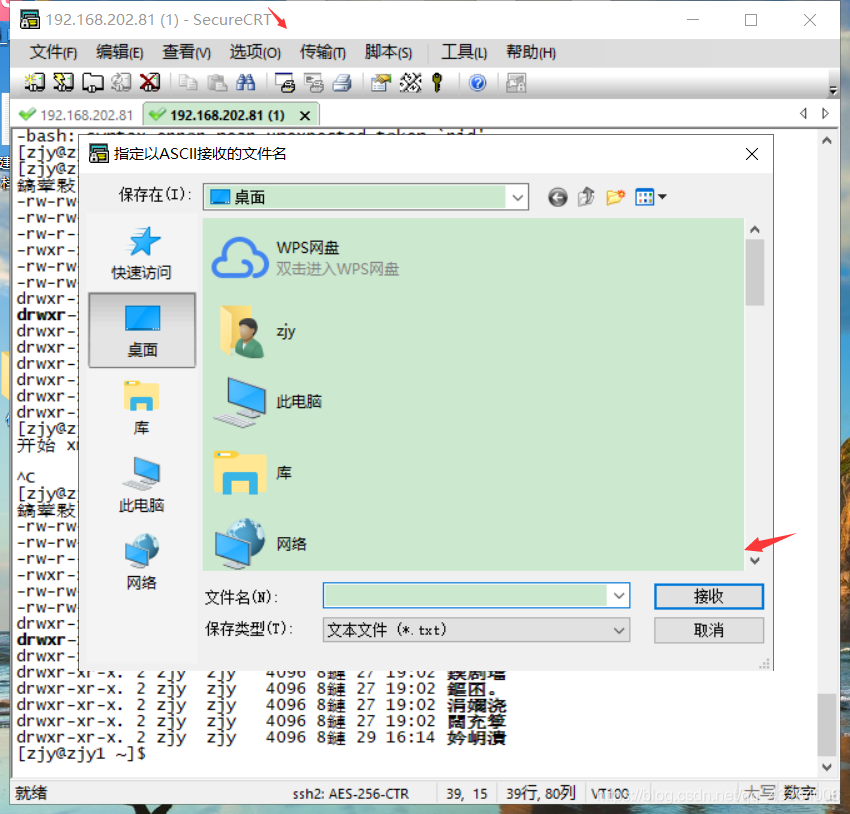Switch to first 192.168.202.81 tab

[76, 115]
